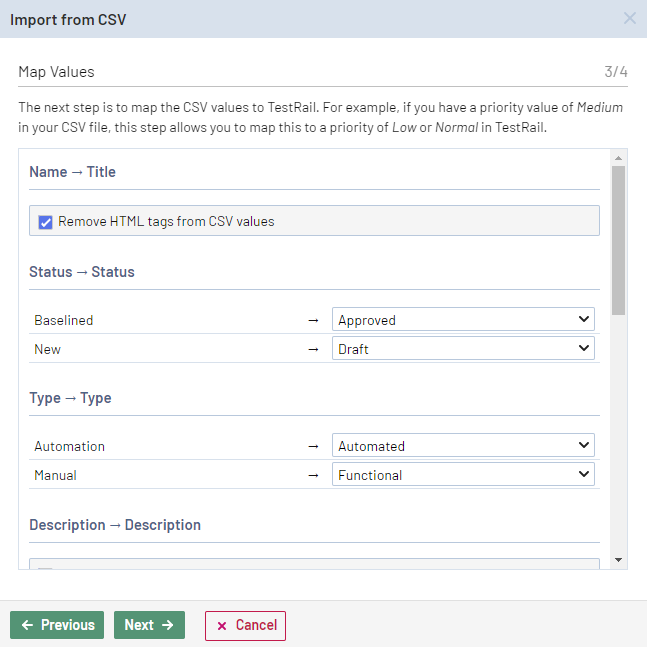Proceed with the Next button

pos(149,625)
